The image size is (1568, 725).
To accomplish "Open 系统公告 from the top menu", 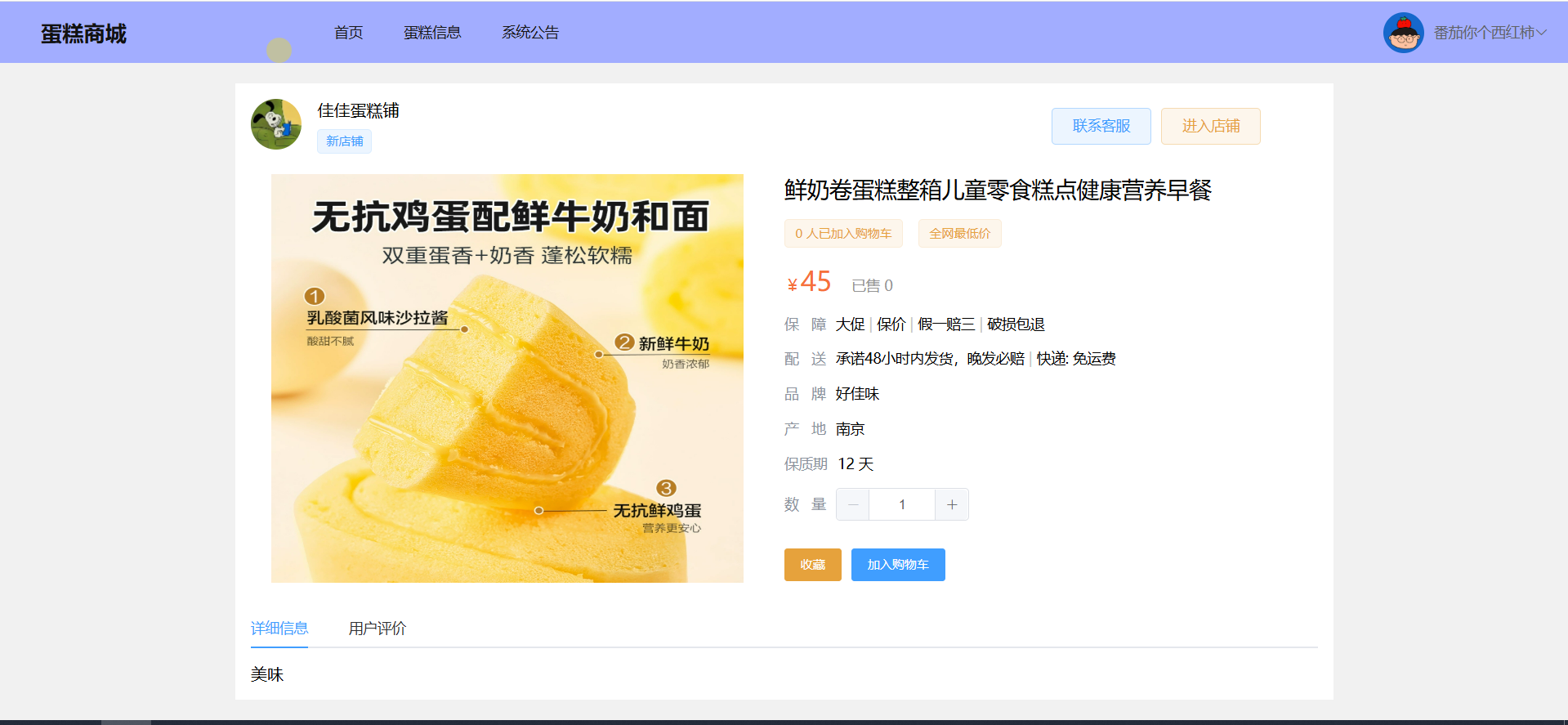I will [x=530, y=33].
